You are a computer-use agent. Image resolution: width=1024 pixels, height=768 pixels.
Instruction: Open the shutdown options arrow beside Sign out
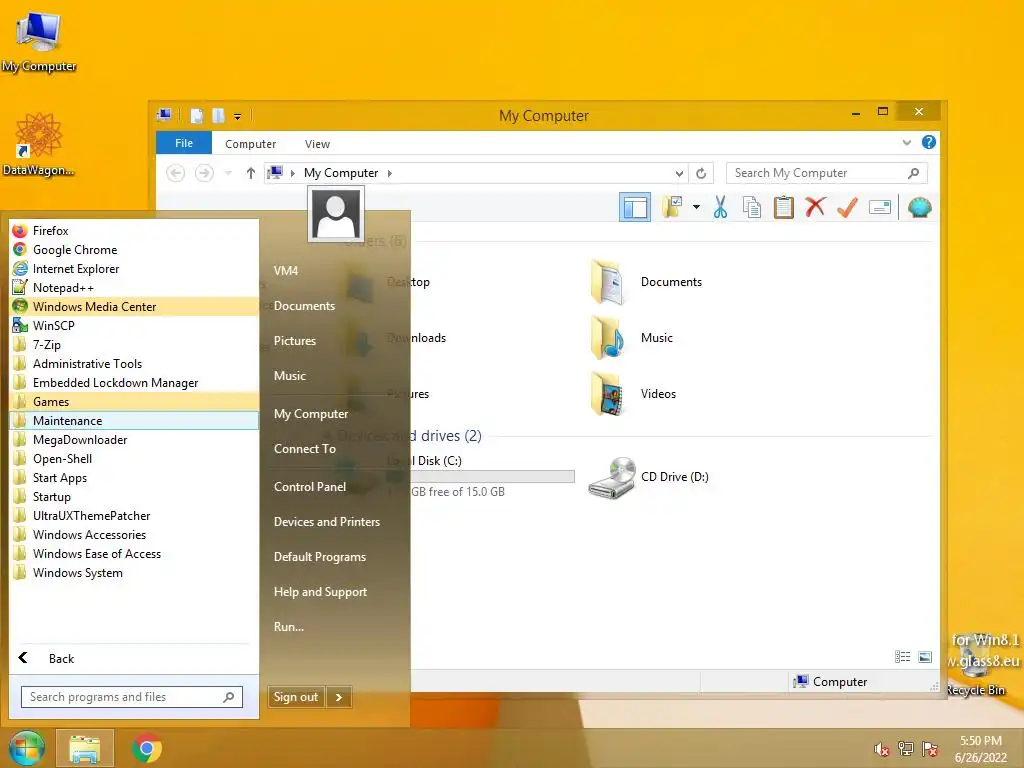[x=339, y=697]
